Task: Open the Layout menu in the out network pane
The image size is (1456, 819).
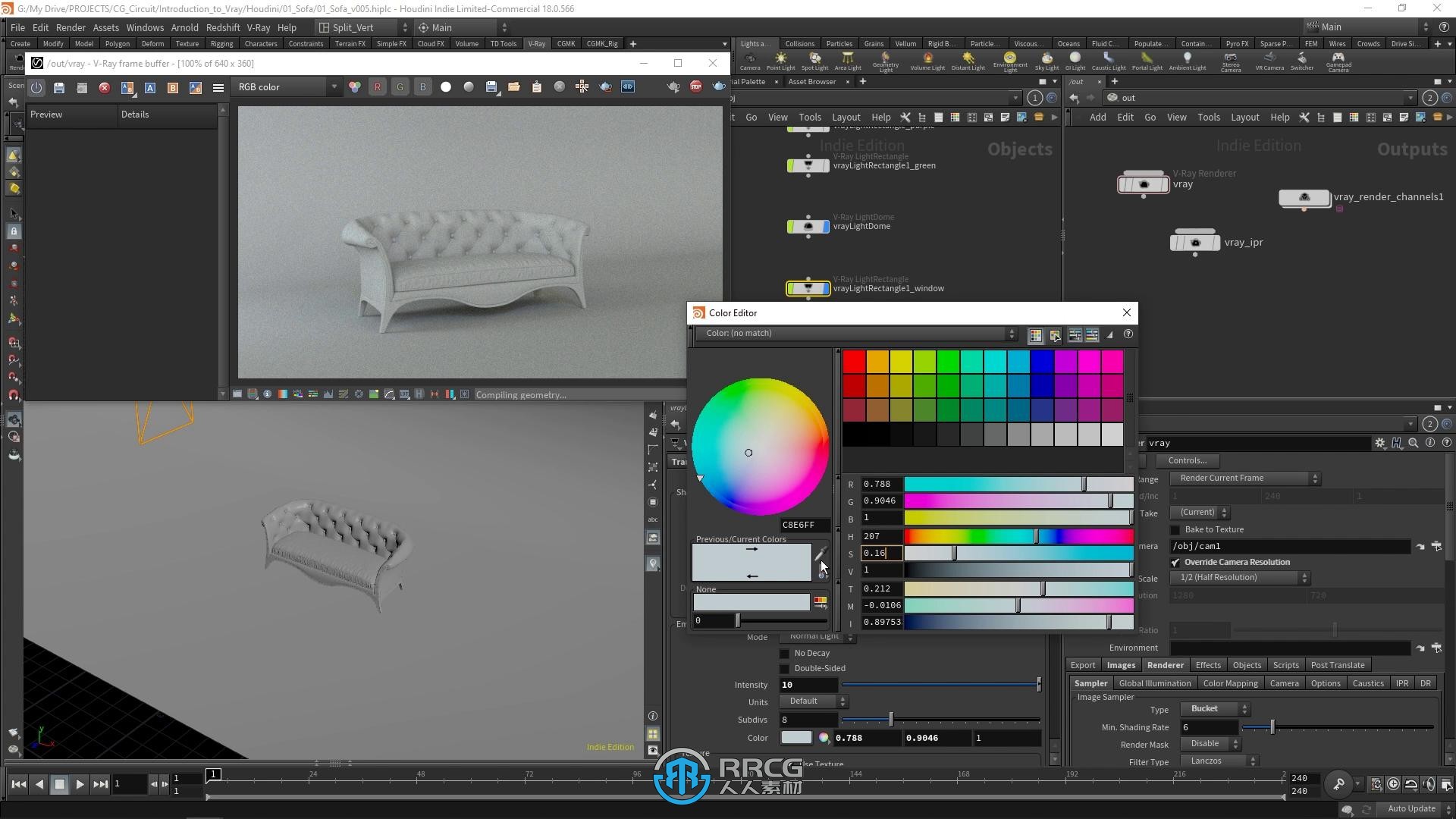Action: tap(1244, 118)
